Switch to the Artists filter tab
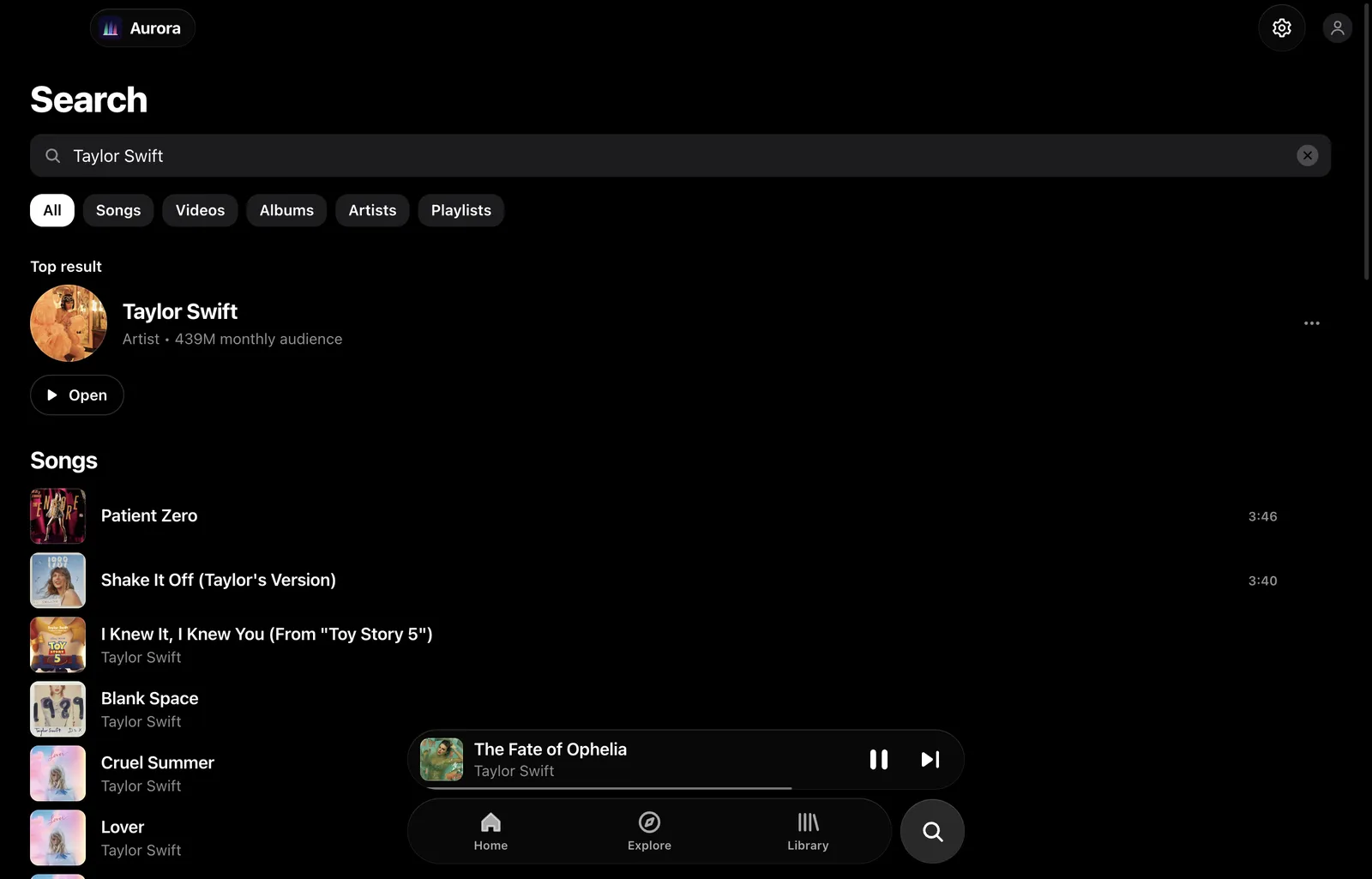 [372, 210]
